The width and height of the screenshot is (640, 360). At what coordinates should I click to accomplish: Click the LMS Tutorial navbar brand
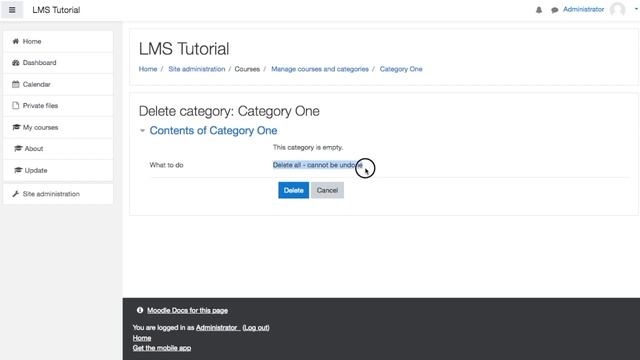point(56,10)
